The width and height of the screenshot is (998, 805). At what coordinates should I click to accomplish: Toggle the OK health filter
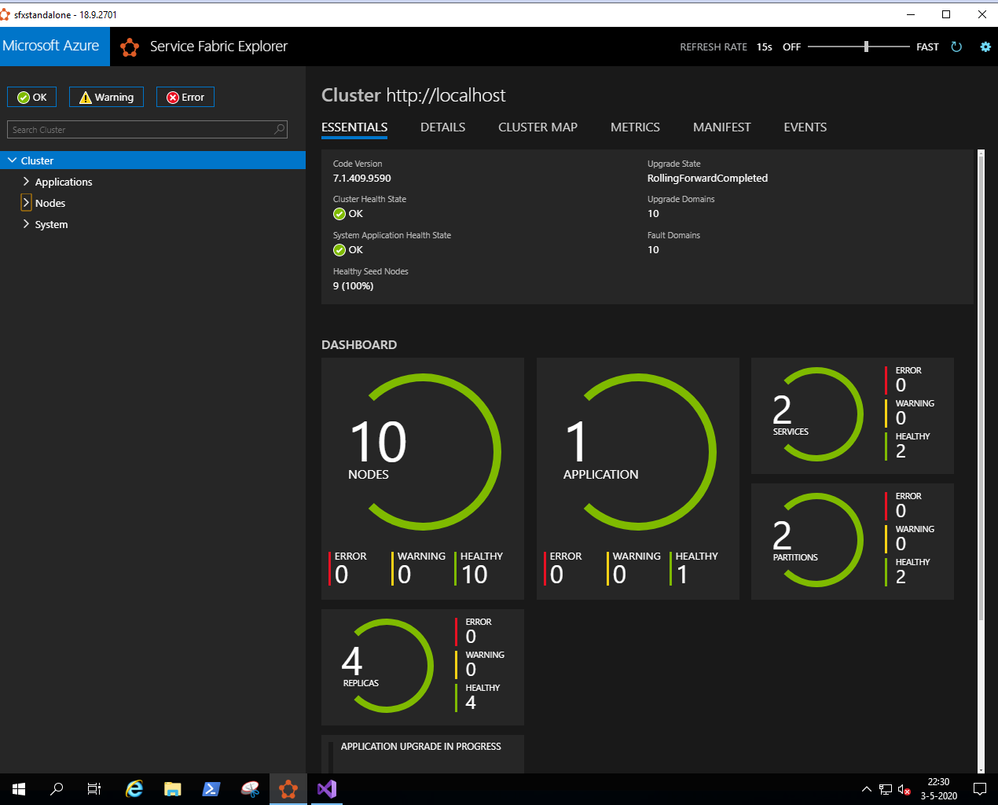pos(32,97)
